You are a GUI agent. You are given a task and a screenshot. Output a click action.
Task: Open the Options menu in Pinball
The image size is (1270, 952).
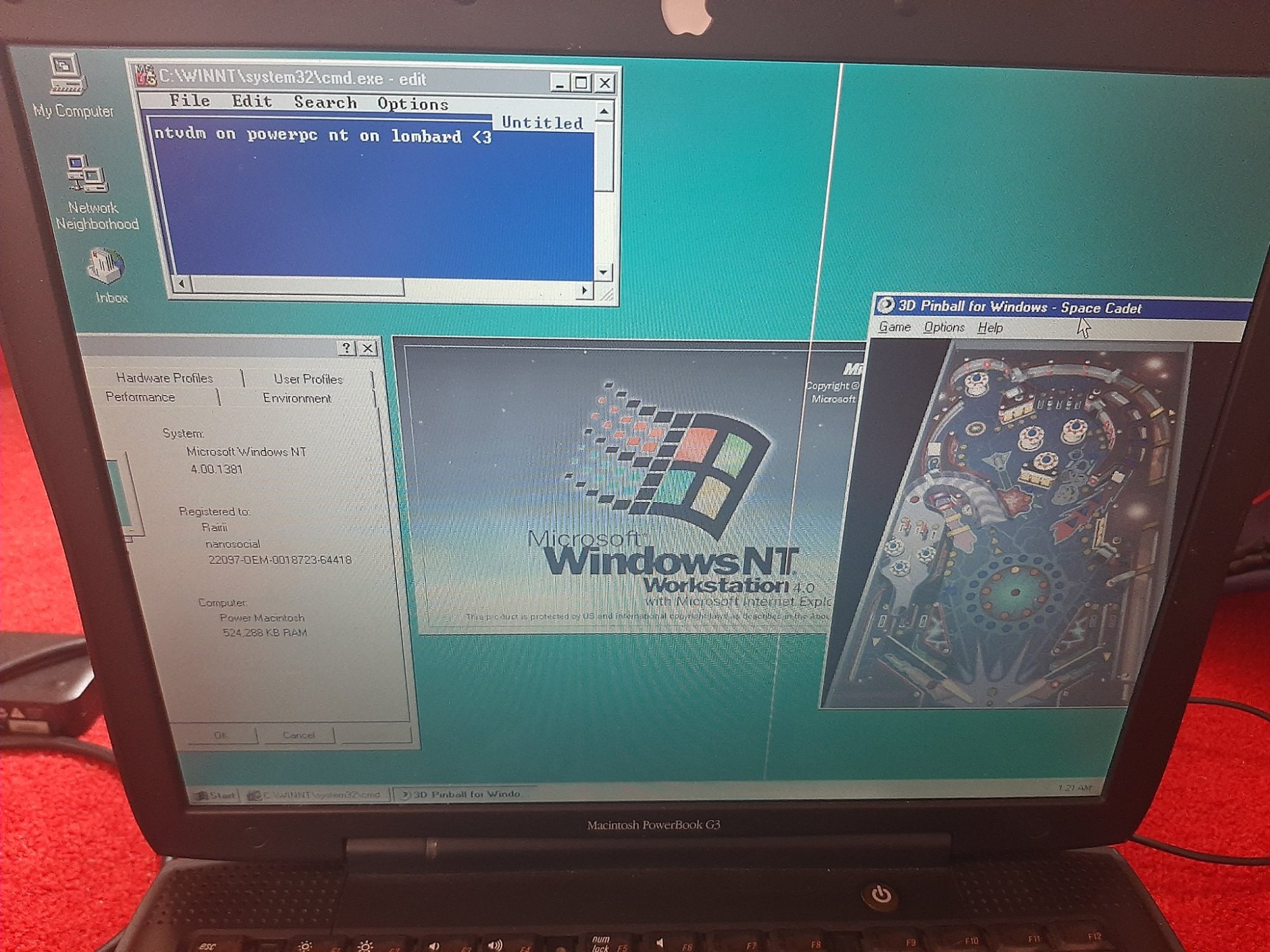click(x=944, y=327)
